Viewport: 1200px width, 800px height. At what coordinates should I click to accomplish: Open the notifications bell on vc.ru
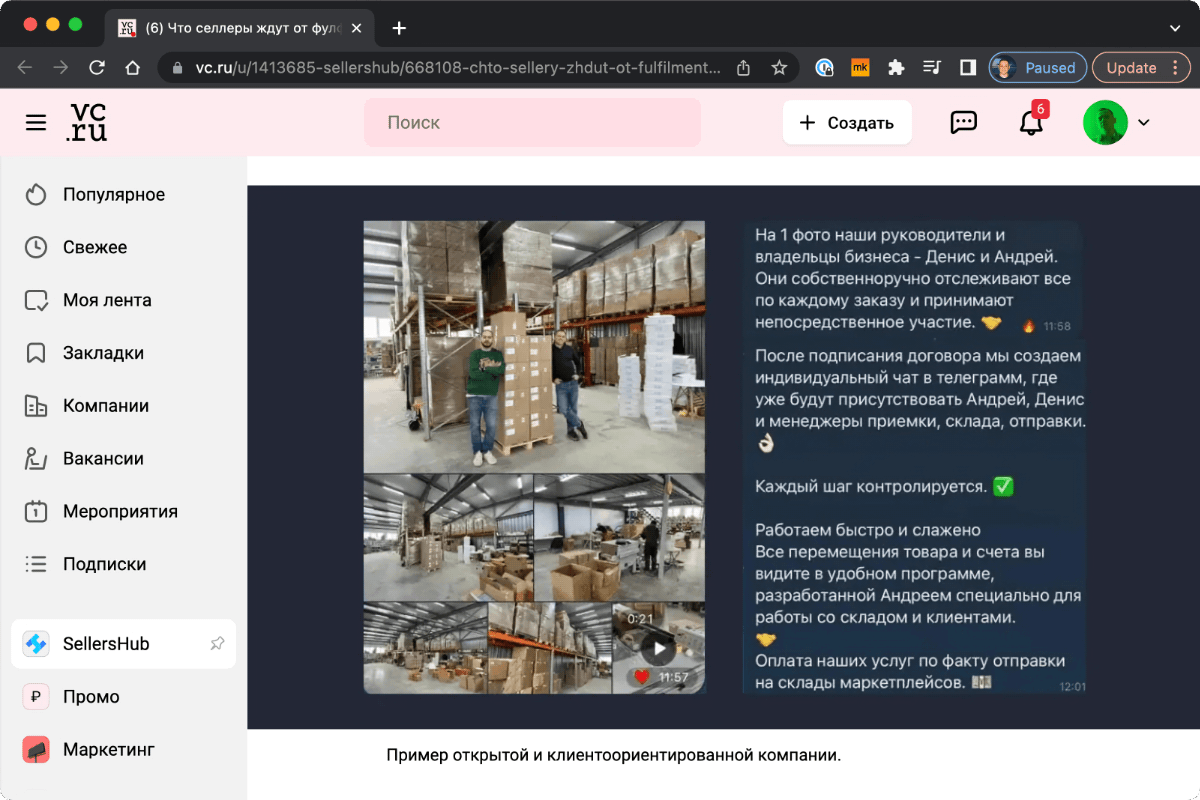(x=1032, y=122)
